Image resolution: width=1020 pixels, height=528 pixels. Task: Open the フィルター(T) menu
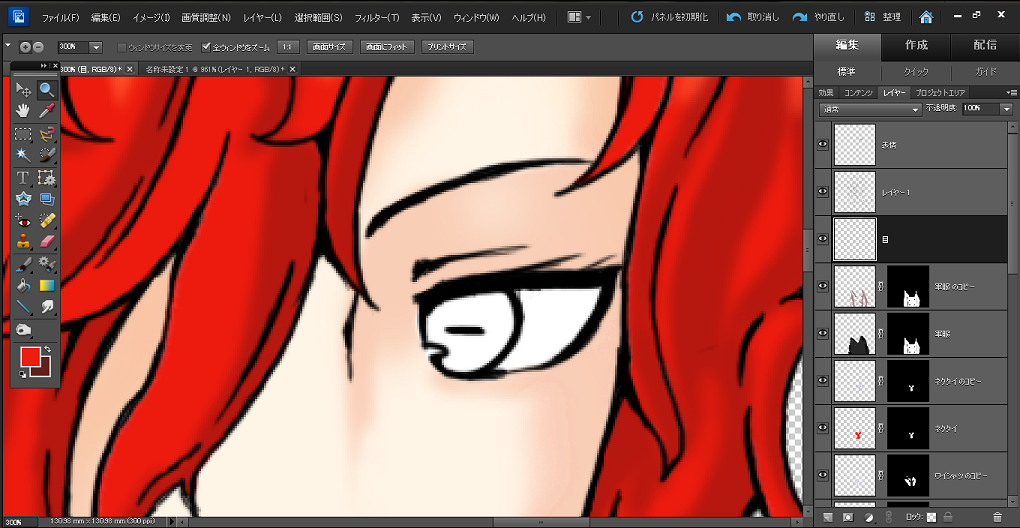pyautogui.click(x=375, y=18)
